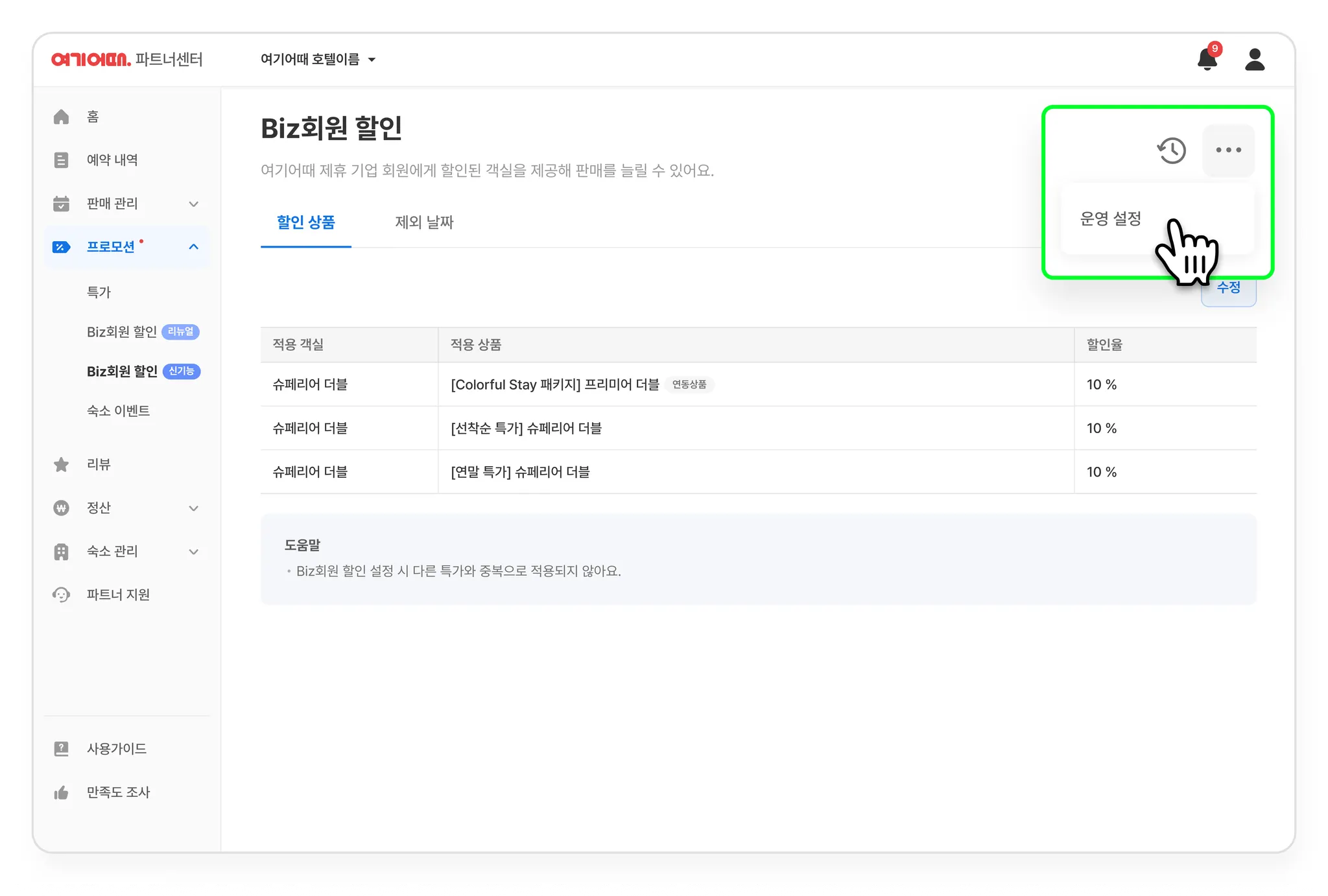Screen dimensions: 1328x896
Task: Expand the 정산 menu chevron
Action: click(x=193, y=508)
